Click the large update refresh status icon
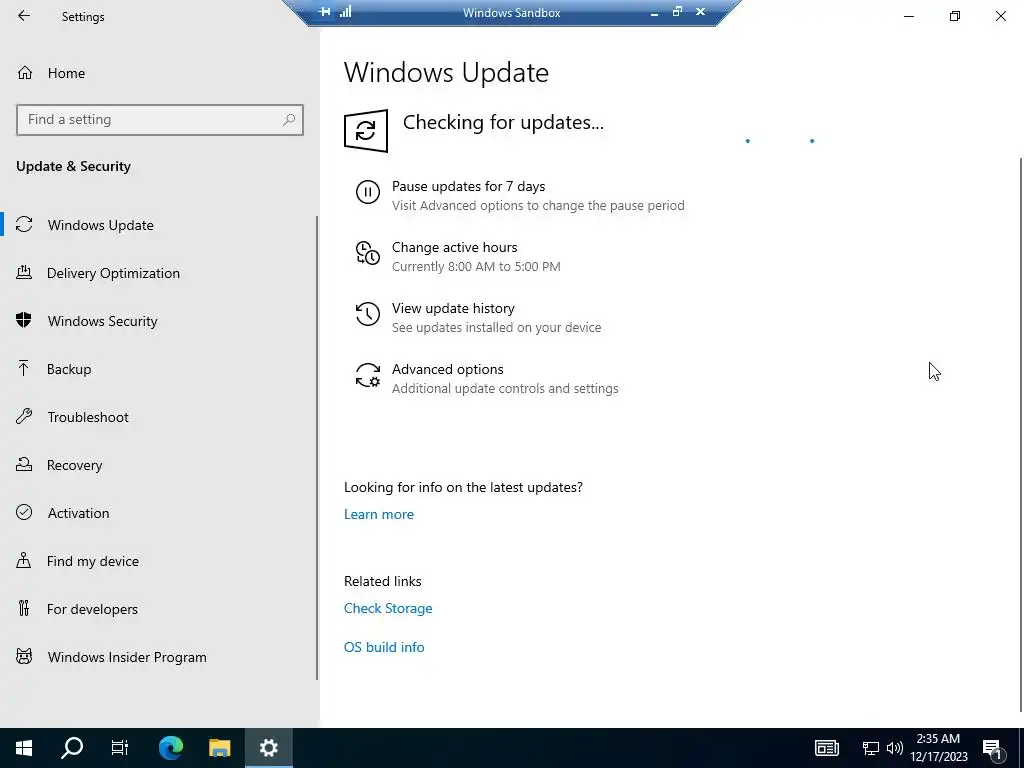Image resolution: width=1024 pixels, height=768 pixels. (366, 131)
